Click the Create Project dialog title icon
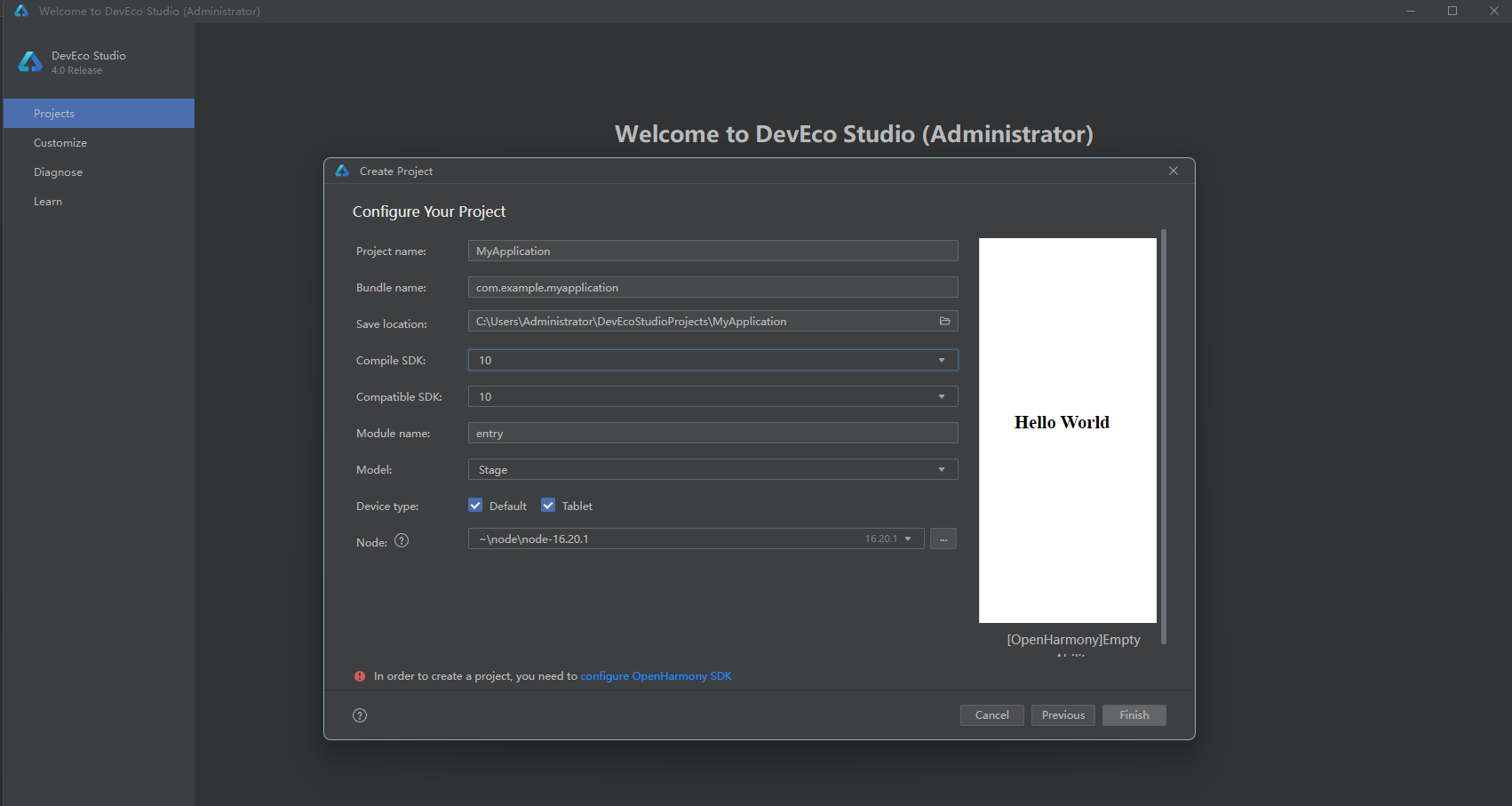Screen dimensions: 1512x806 click(x=342, y=171)
